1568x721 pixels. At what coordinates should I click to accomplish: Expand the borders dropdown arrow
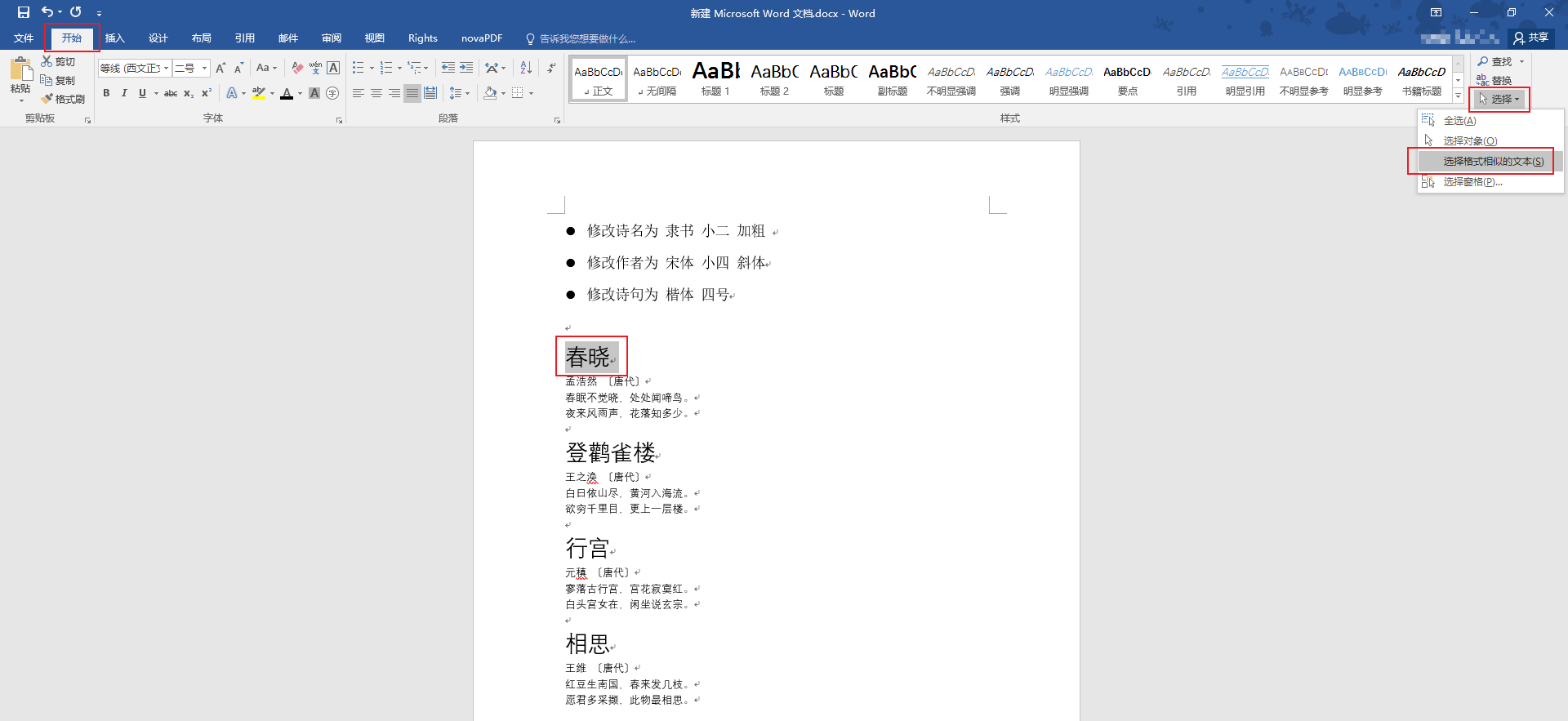(531, 93)
